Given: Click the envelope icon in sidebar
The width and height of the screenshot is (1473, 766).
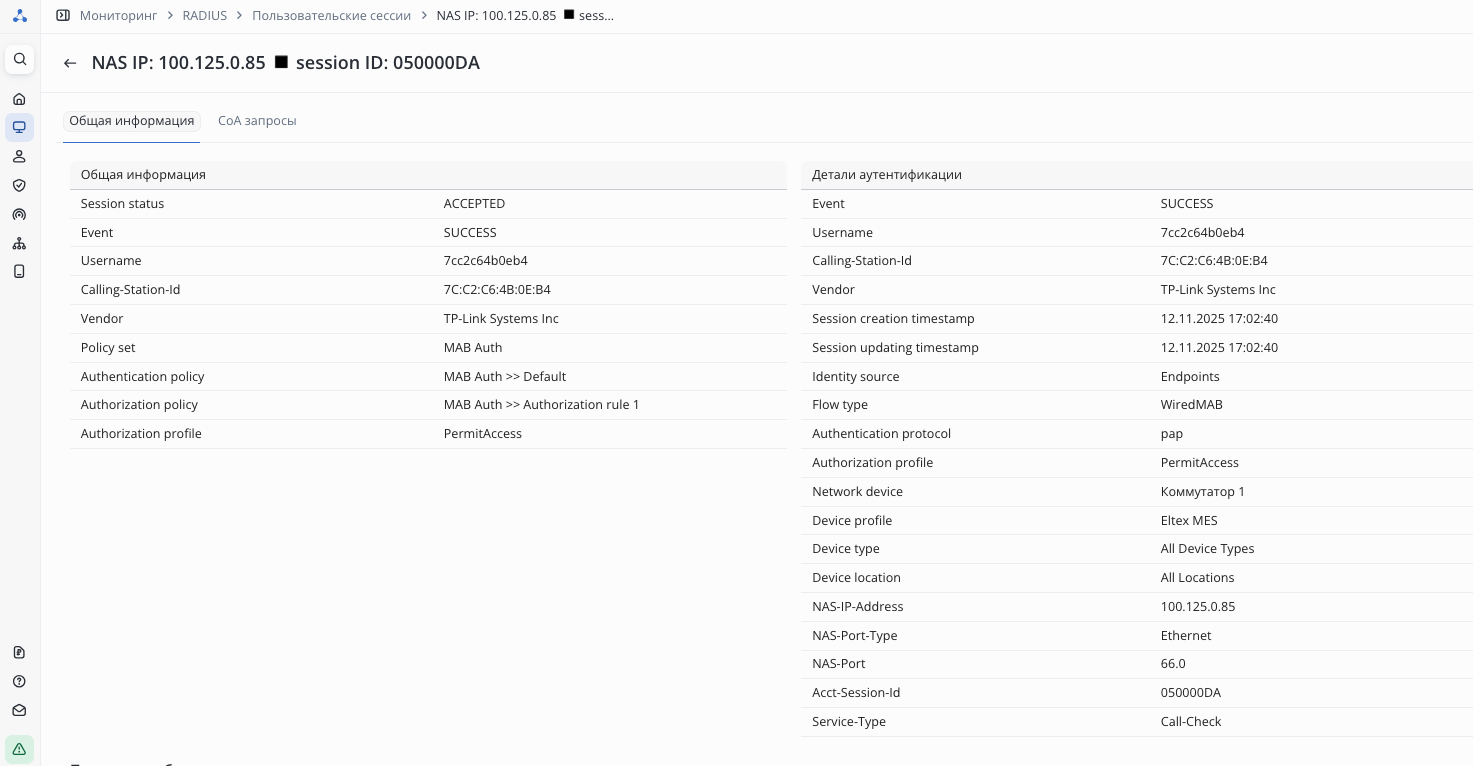Looking at the screenshot, I should pos(19,710).
